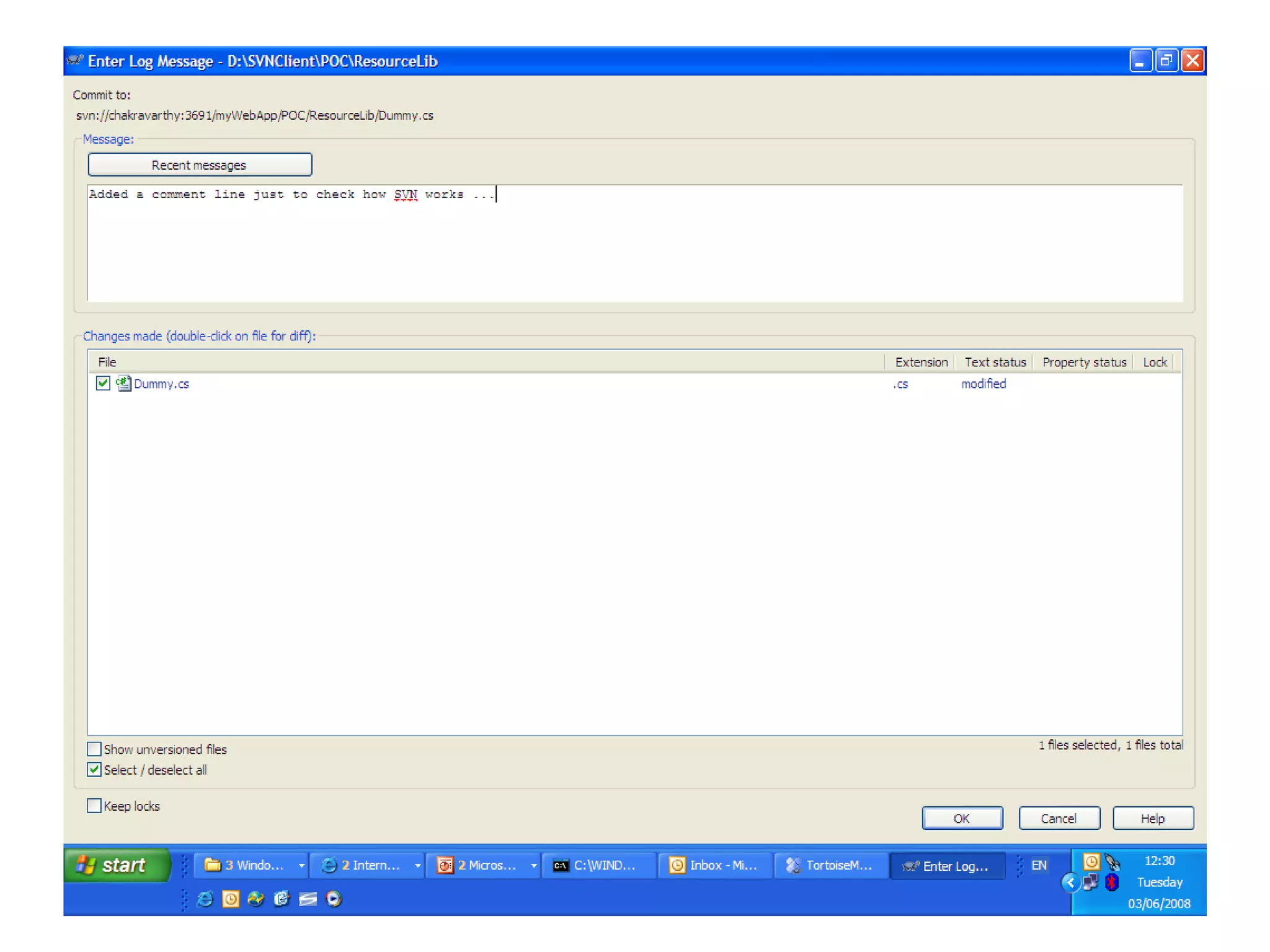Click the Windows Media Player Quick Launch icon
Screen dimensions: 1270x952
[334, 899]
